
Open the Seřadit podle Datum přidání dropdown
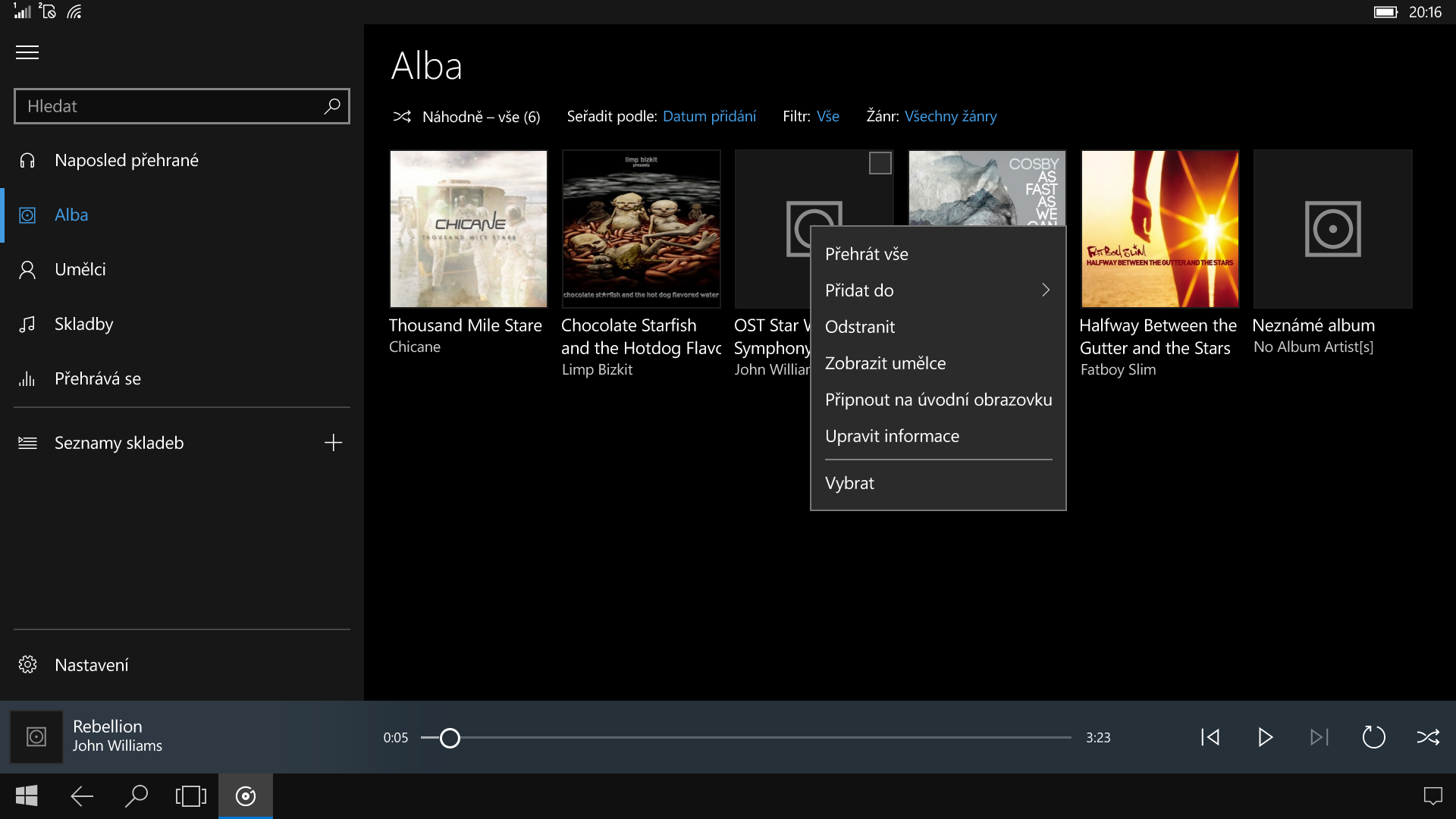click(709, 116)
